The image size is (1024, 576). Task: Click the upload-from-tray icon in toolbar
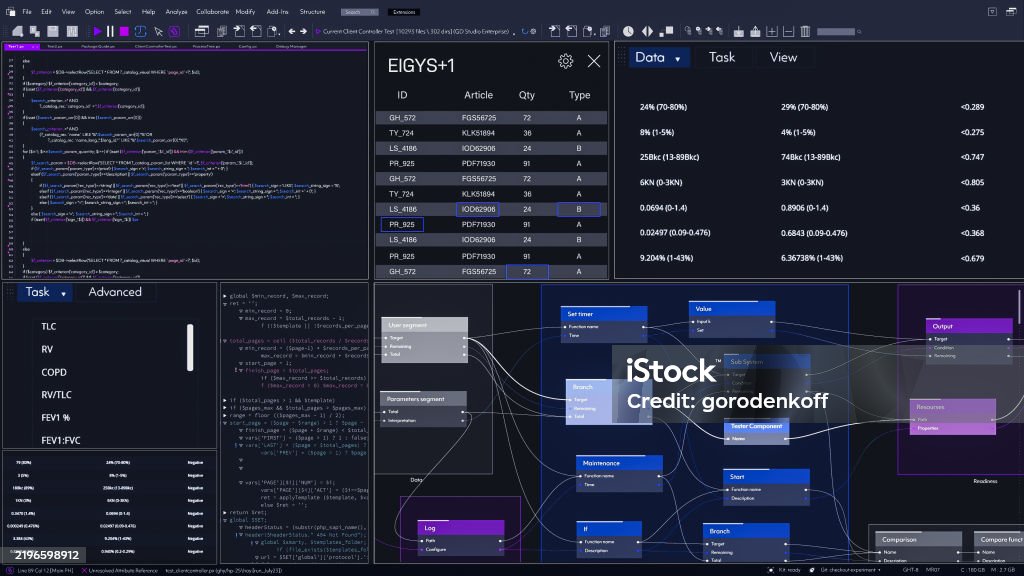pos(755,31)
